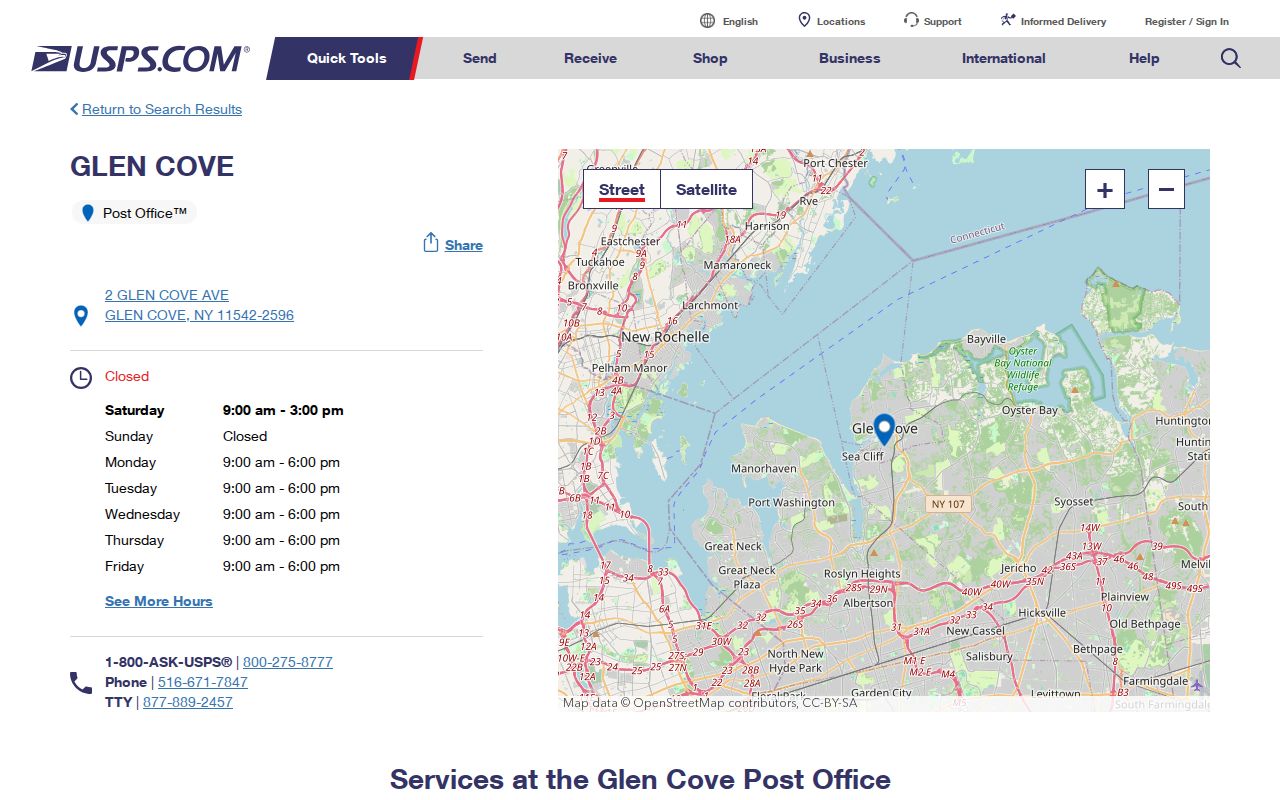Open the Receive menu

(591, 58)
